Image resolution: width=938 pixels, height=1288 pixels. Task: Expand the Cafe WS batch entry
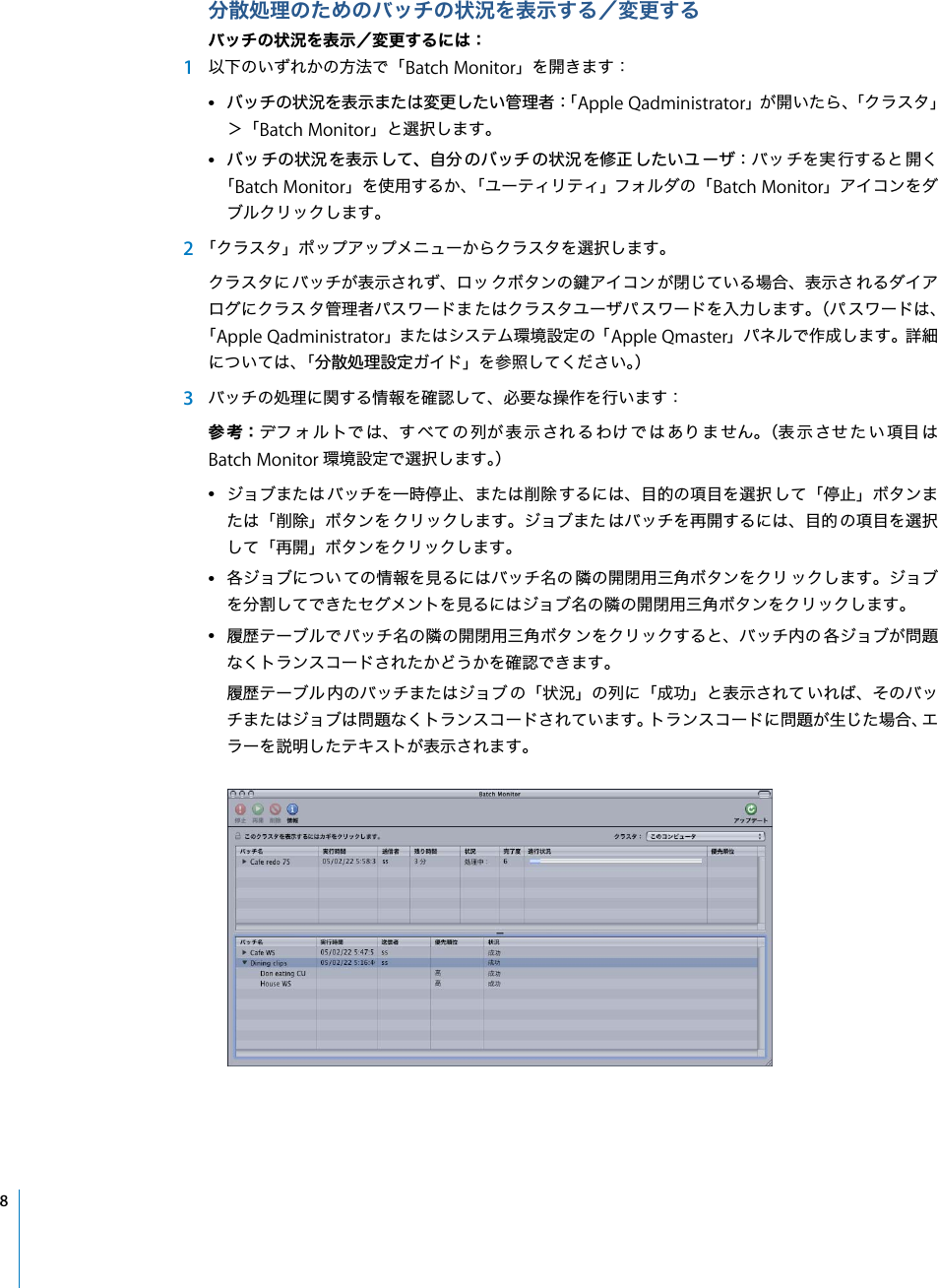(243, 952)
